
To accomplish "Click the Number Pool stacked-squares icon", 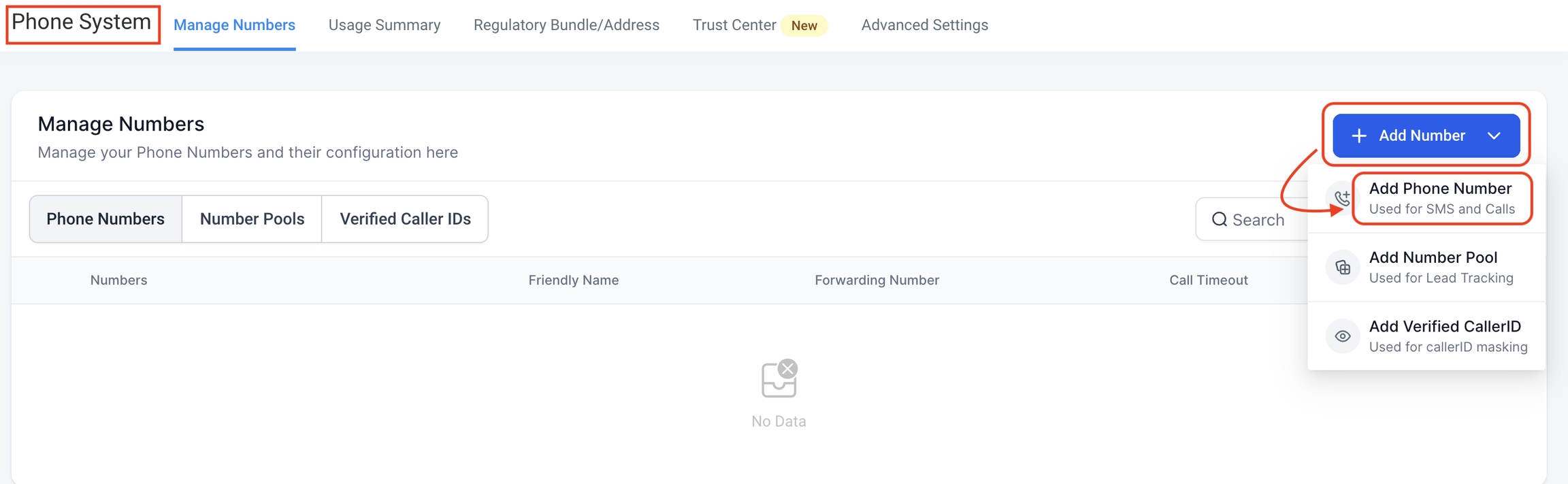I will tap(1342, 268).
